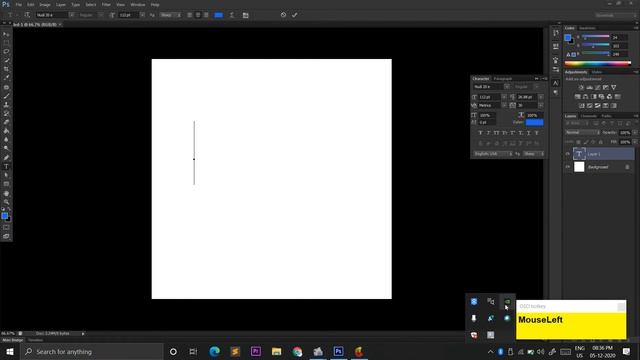Select the Brush tool
The height and width of the screenshot is (360, 640).
pyautogui.click(x=6, y=96)
